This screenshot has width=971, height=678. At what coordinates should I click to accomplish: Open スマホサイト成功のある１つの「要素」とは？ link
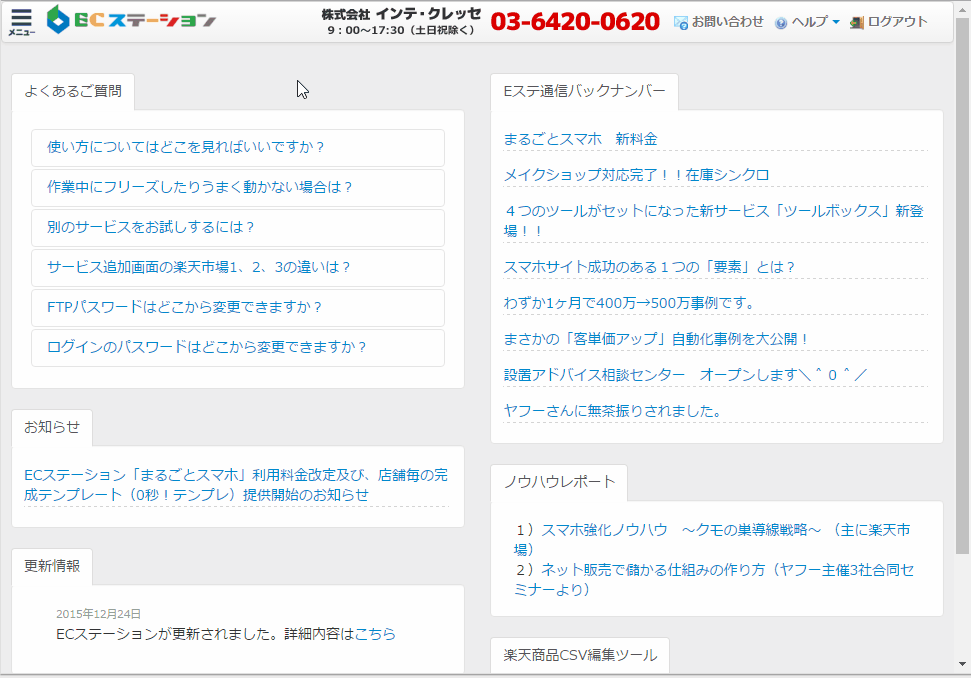coord(650,267)
